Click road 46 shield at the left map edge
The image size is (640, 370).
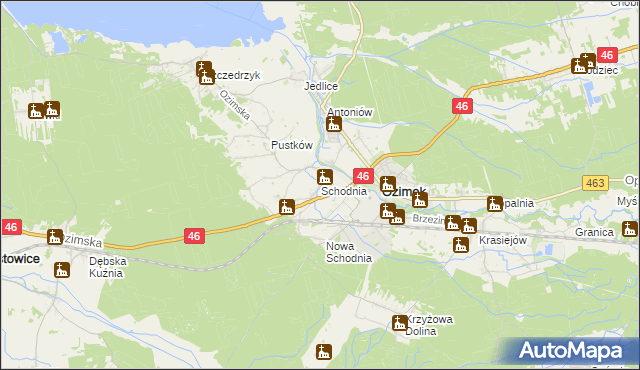[11, 227]
